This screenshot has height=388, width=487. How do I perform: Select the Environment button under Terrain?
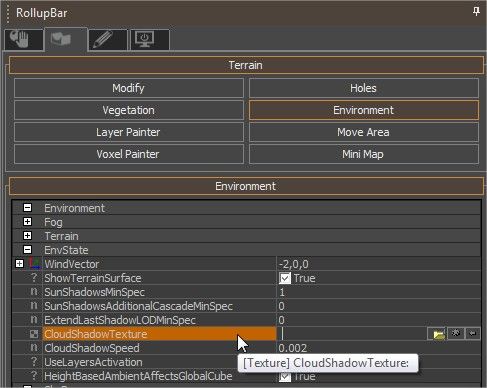[363, 110]
